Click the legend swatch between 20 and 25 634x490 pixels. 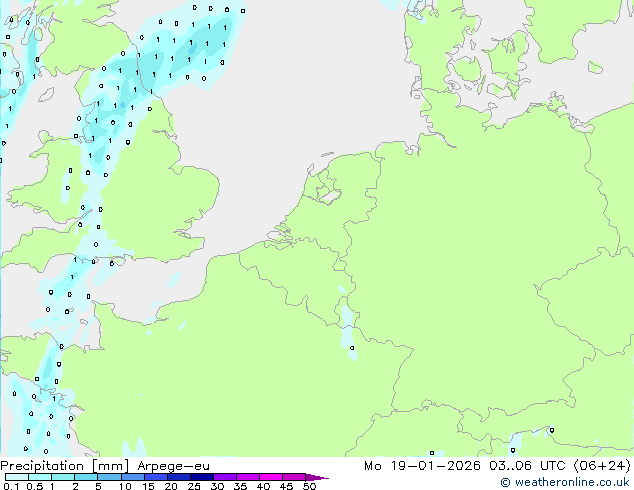[x=178, y=477]
